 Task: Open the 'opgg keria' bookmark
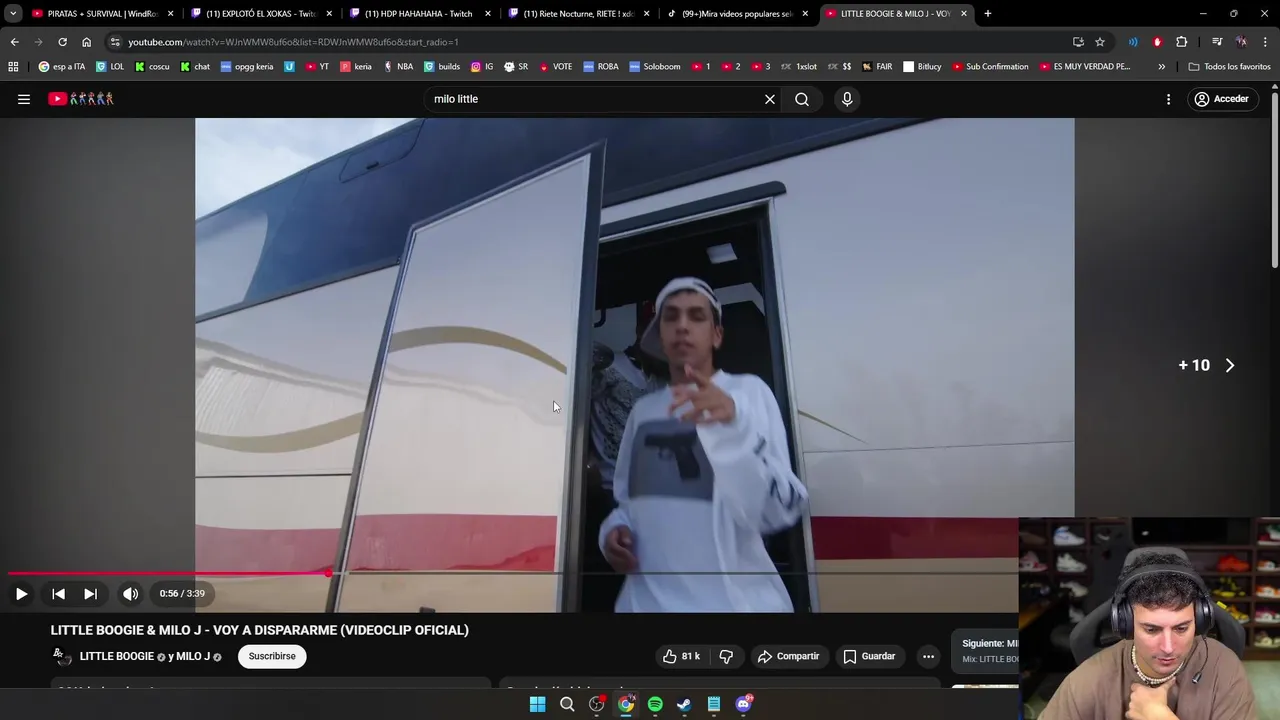[246, 67]
